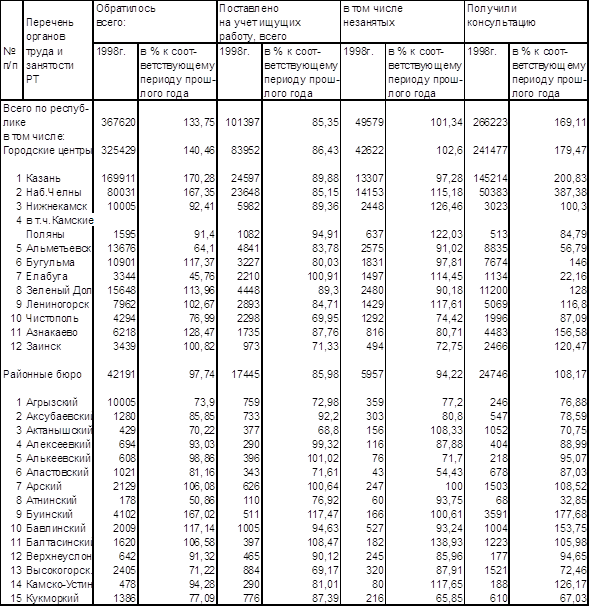
Task: Select the Альметьевск row name
Action: point(58,248)
